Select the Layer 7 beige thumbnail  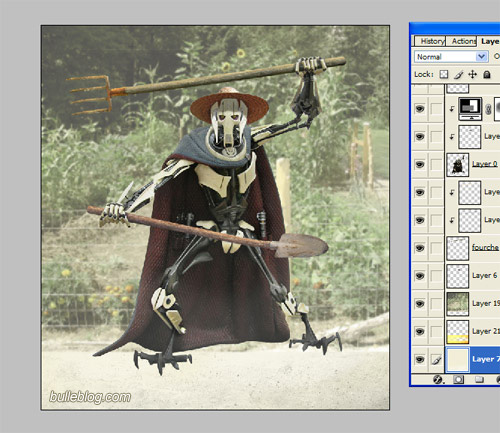coord(458,360)
